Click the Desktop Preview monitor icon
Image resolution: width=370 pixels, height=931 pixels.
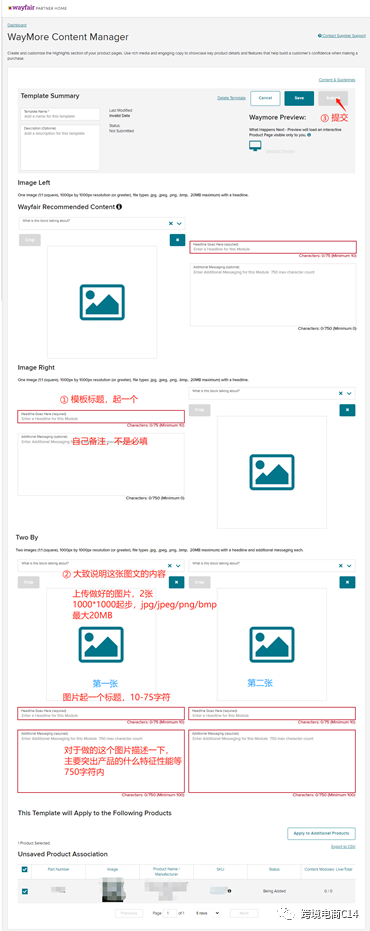[255, 146]
